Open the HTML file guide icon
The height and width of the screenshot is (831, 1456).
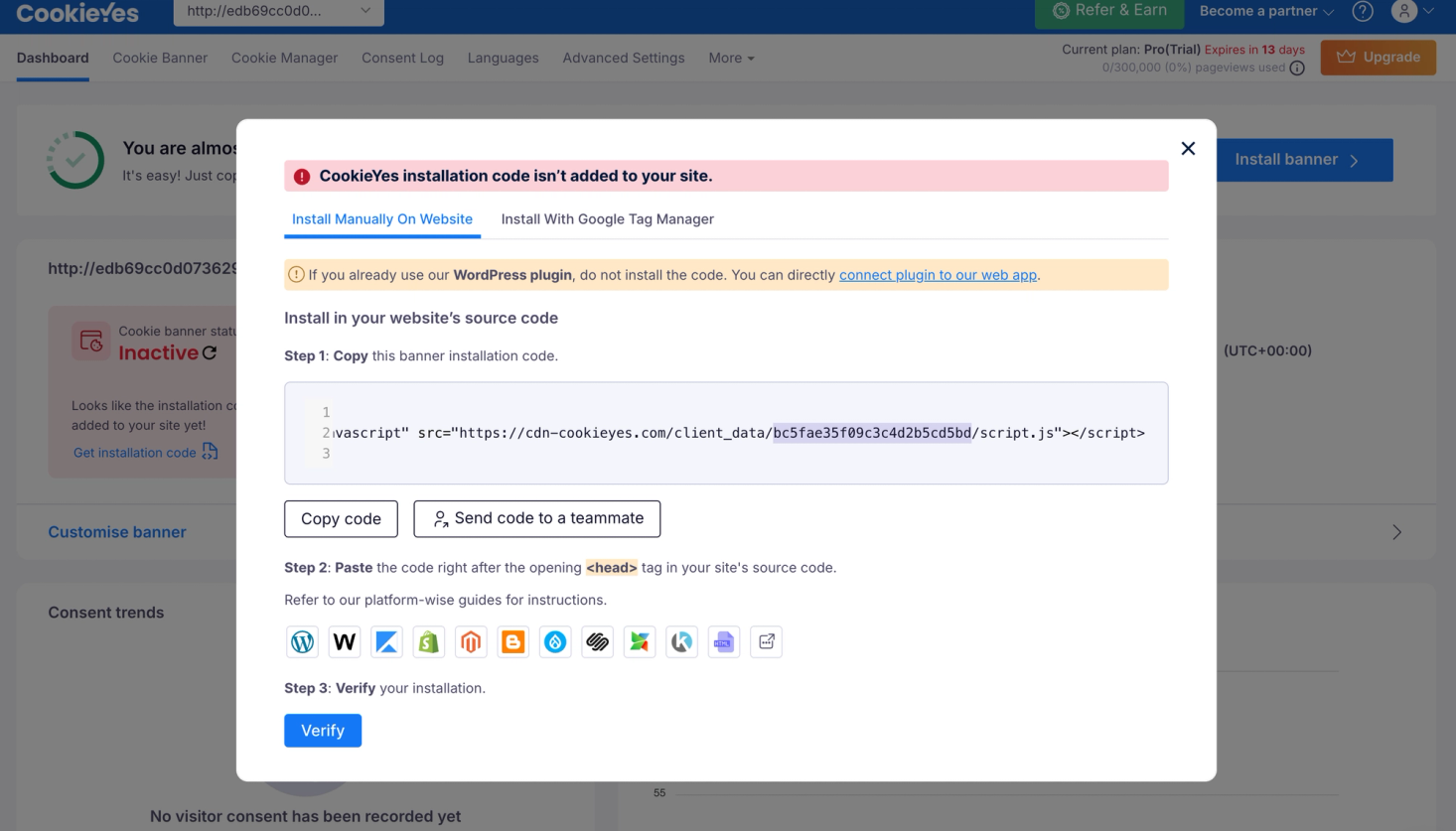pyautogui.click(x=724, y=641)
